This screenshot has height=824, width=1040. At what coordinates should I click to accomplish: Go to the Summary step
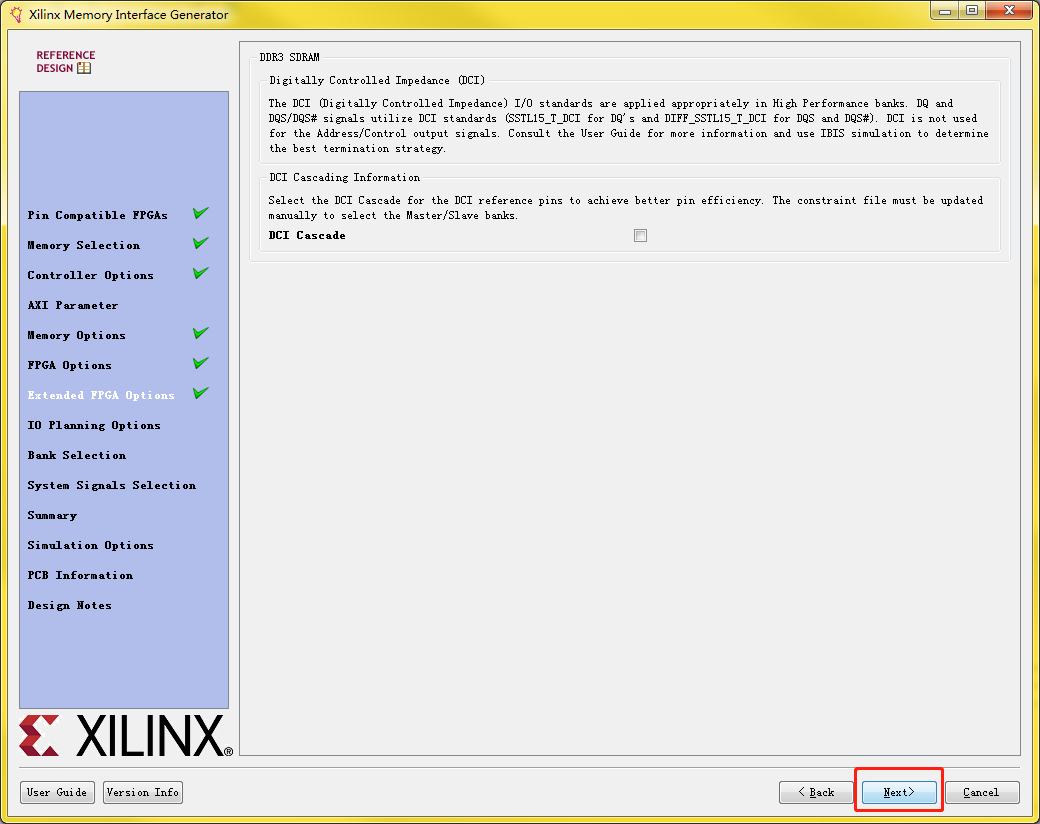(52, 515)
